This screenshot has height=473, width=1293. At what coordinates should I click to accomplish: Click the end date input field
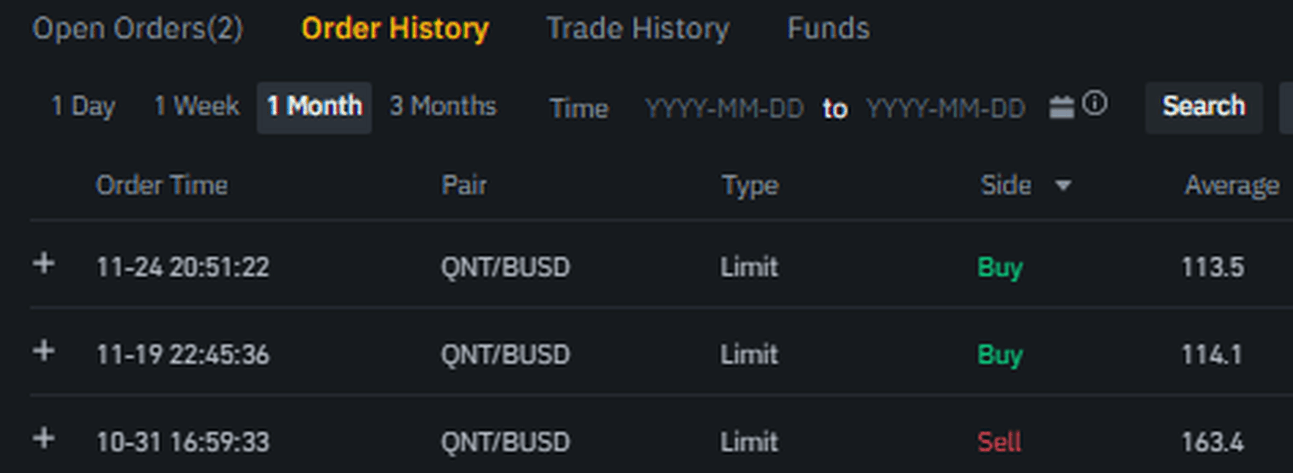click(x=945, y=108)
